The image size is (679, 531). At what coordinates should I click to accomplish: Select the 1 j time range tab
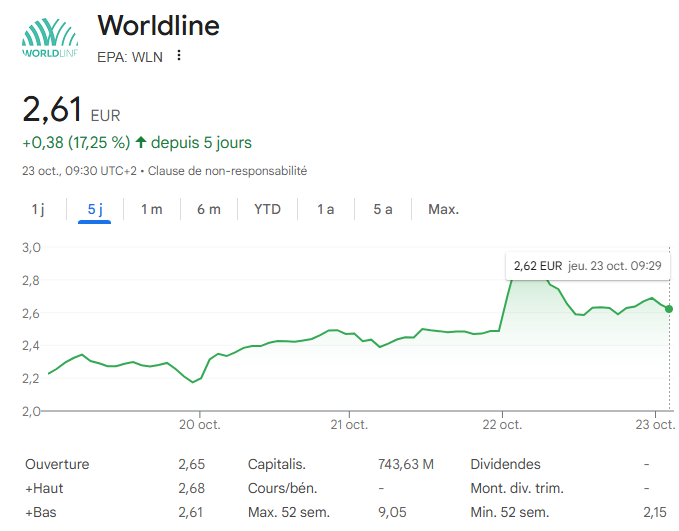coord(38,209)
